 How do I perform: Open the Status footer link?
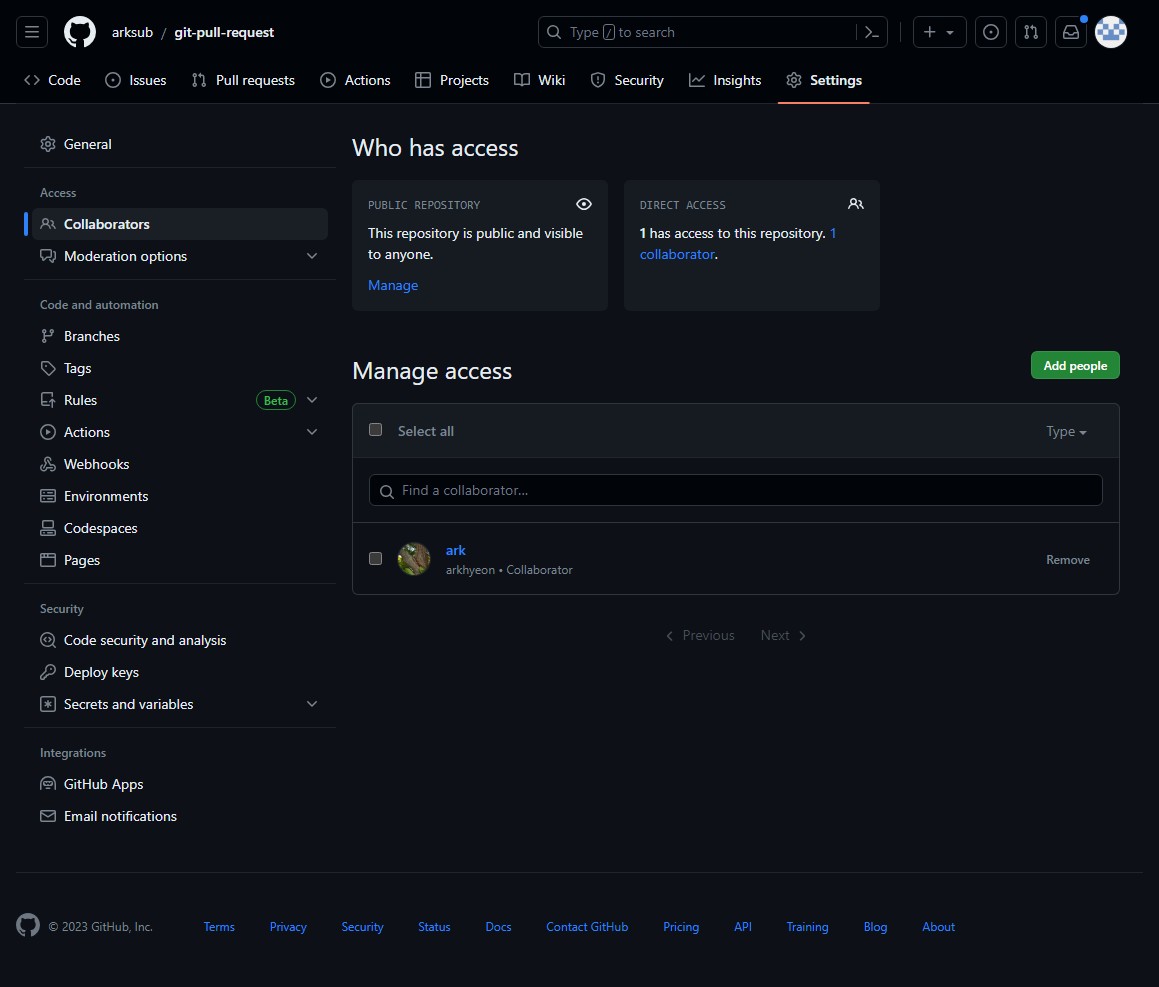tap(434, 926)
